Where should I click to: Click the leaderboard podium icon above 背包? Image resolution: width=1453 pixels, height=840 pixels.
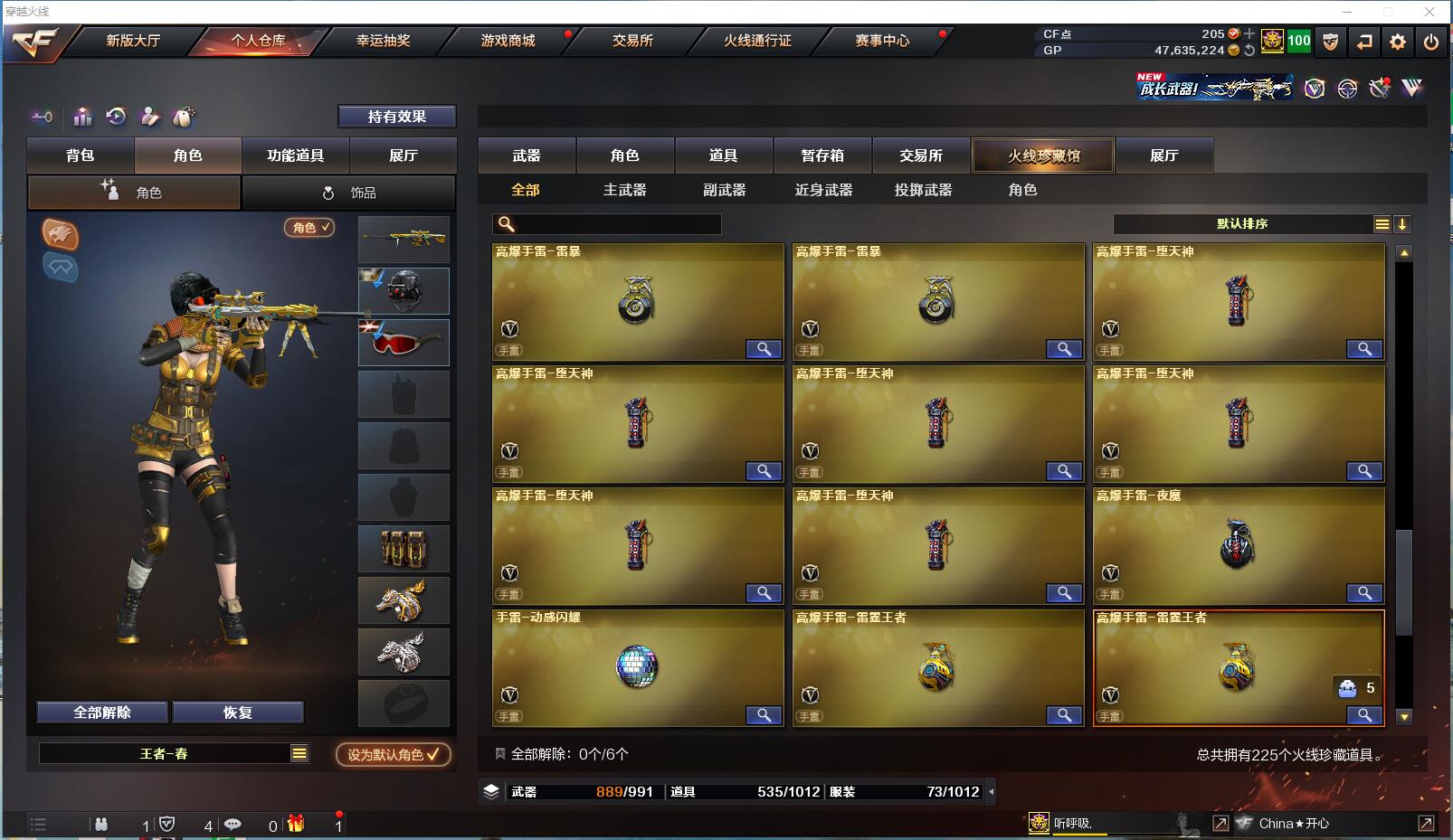(x=82, y=117)
